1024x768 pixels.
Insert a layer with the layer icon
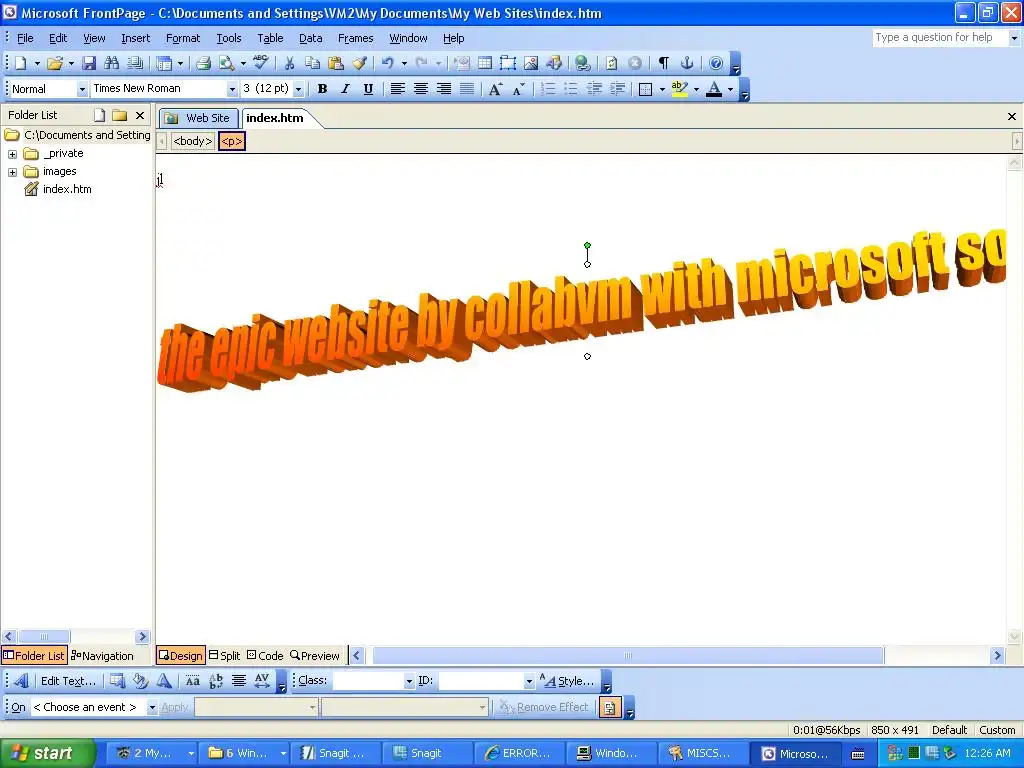click(x=507, y=63)
